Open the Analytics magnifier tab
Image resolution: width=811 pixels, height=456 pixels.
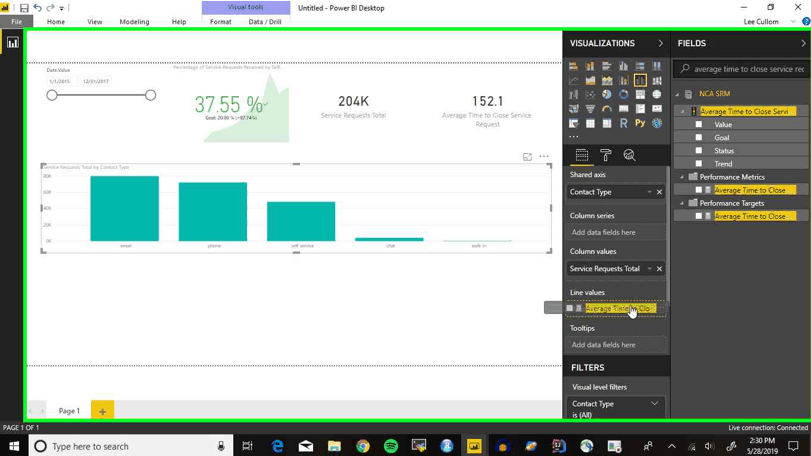tap(629, 155)
